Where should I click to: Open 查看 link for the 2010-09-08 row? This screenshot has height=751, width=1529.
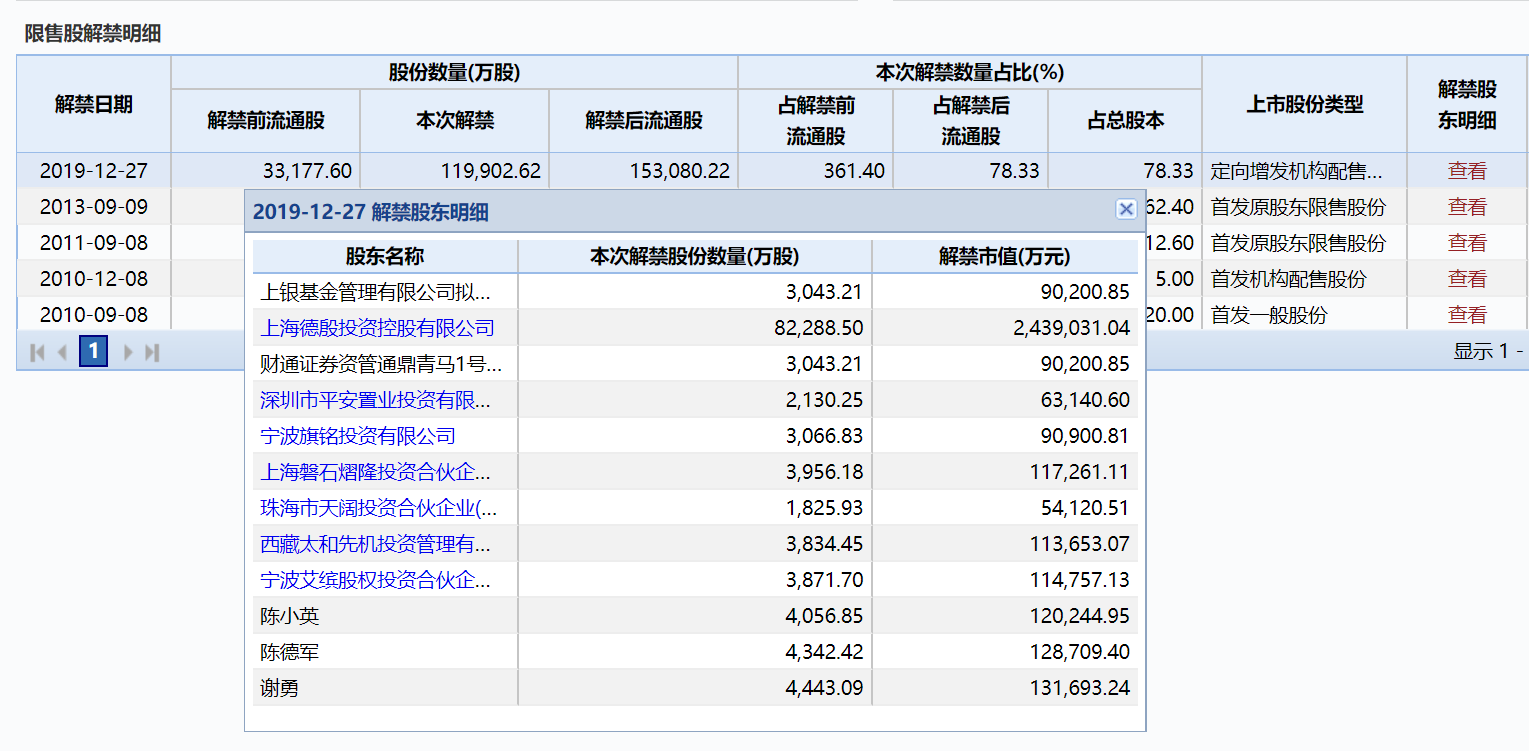1467,315
